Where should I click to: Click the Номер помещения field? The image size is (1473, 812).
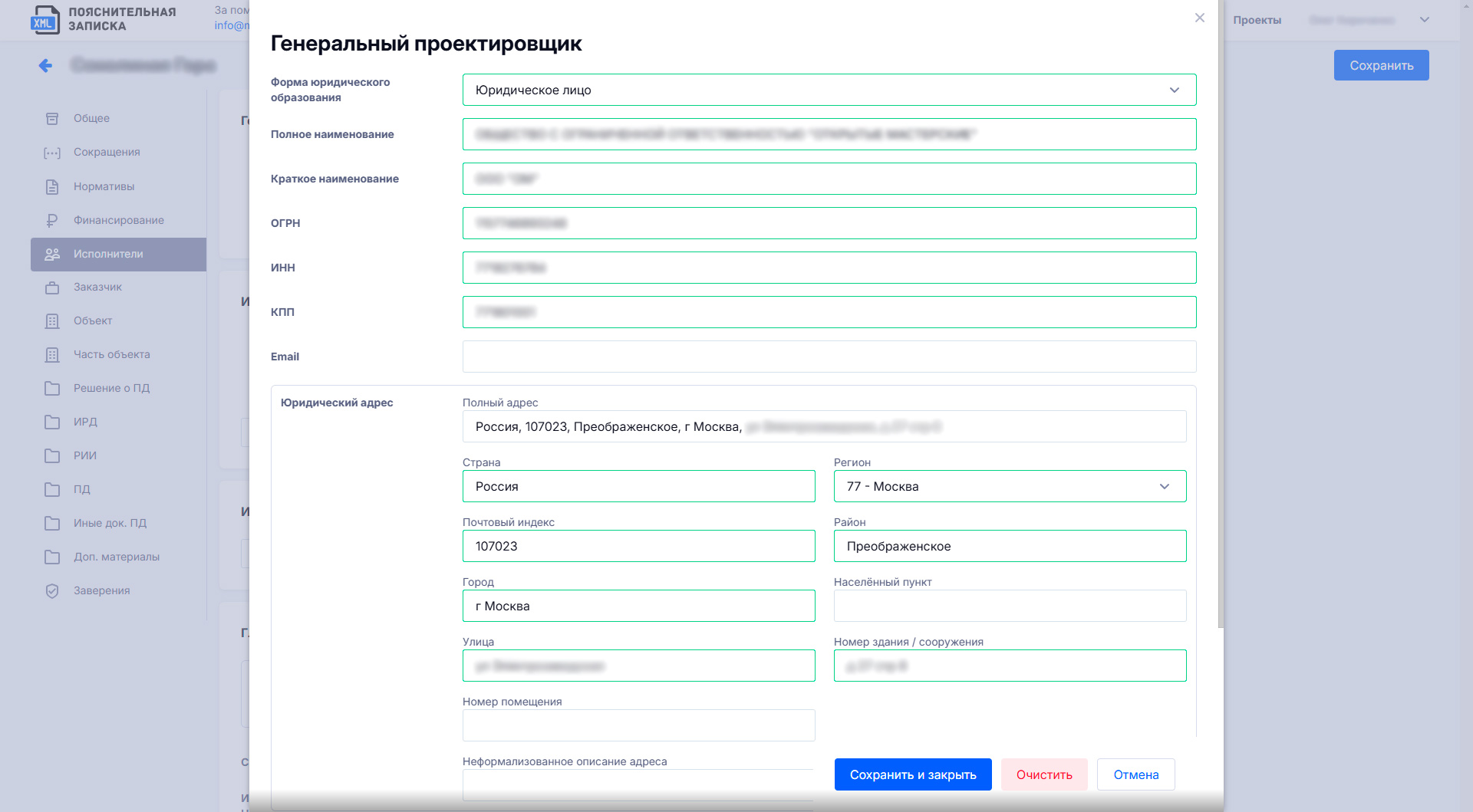[639, 725]
